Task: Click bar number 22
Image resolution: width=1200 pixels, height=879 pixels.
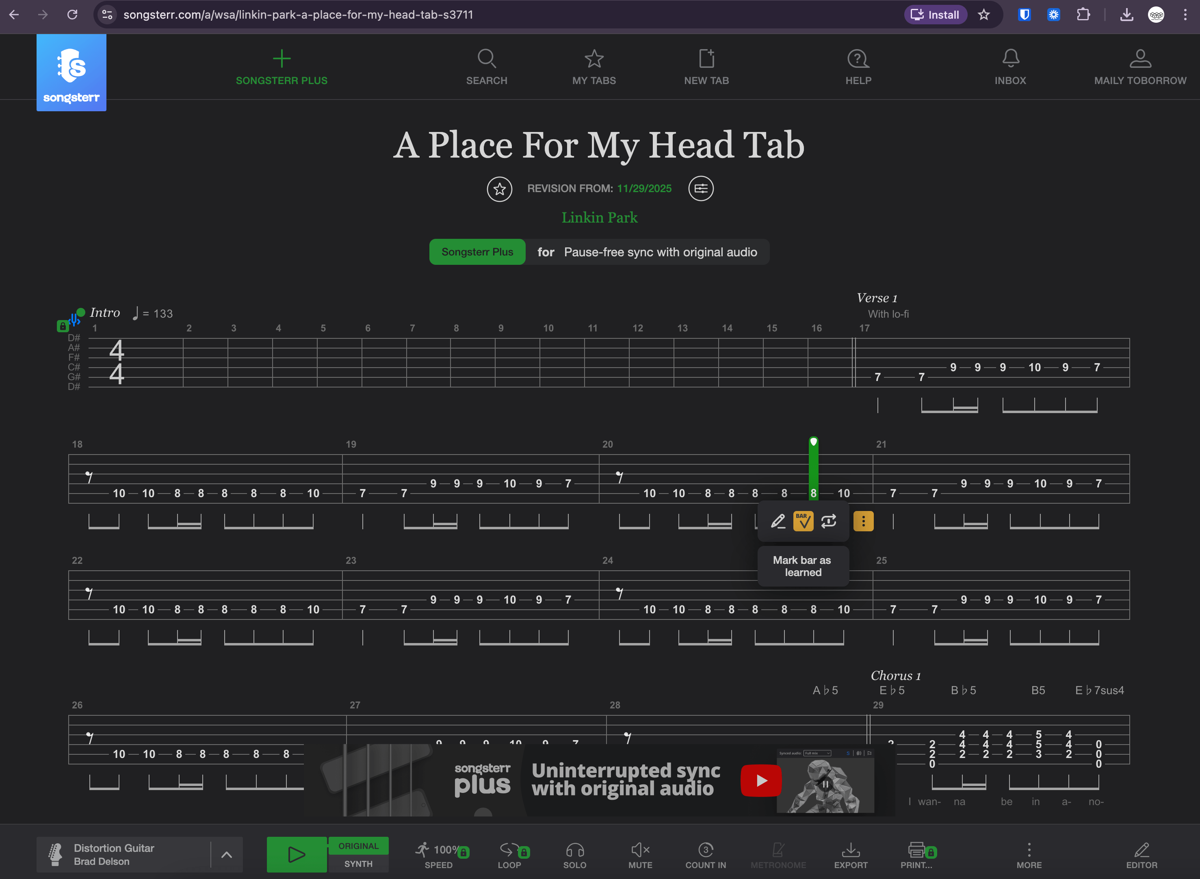Action: tap(77, 560)
